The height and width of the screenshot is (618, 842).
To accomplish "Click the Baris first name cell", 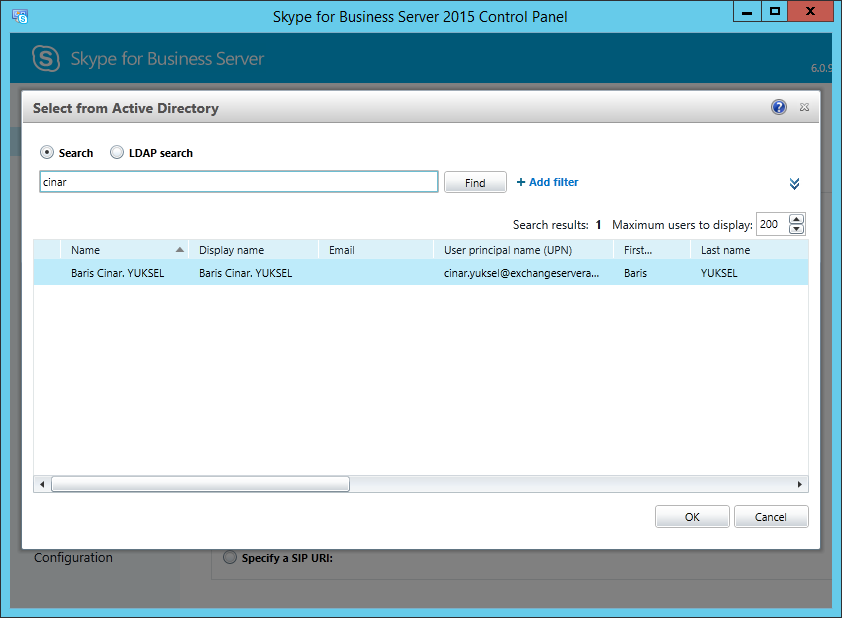I will click(x=635, y=273).
